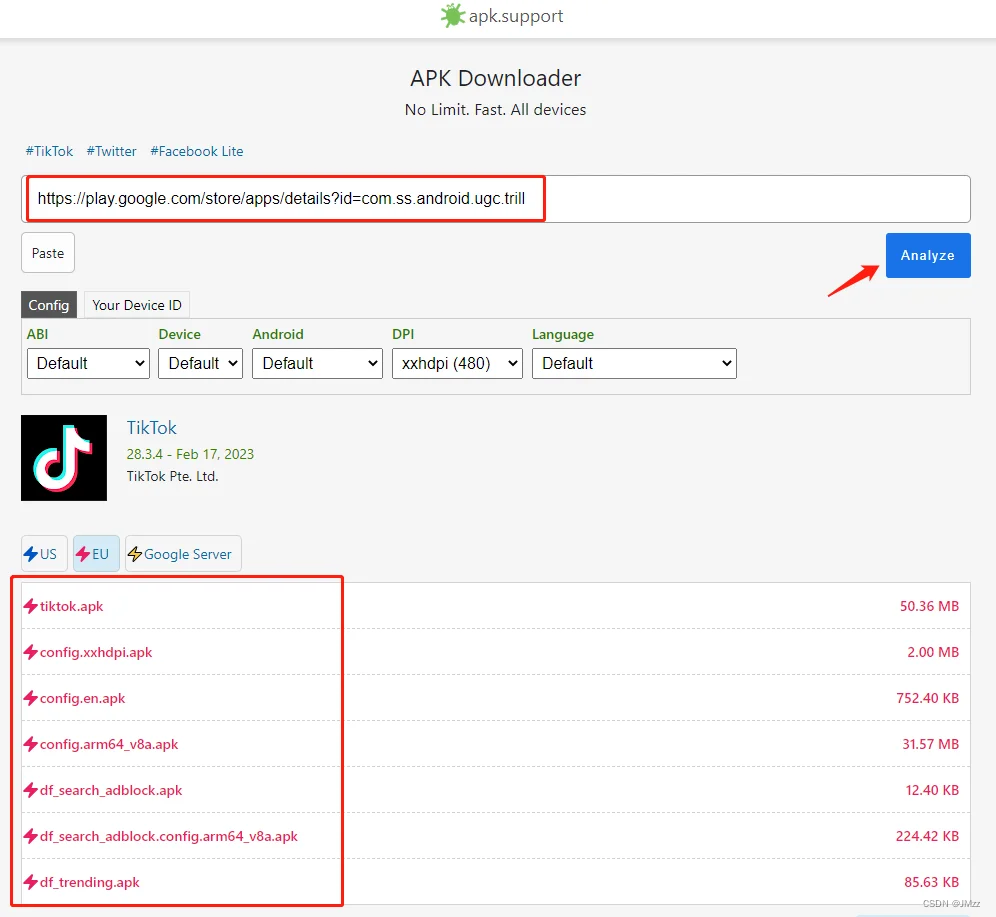Click the #Twitter hashtag link
Viewport: 996px width, 917px height.
tap(111, 151)
